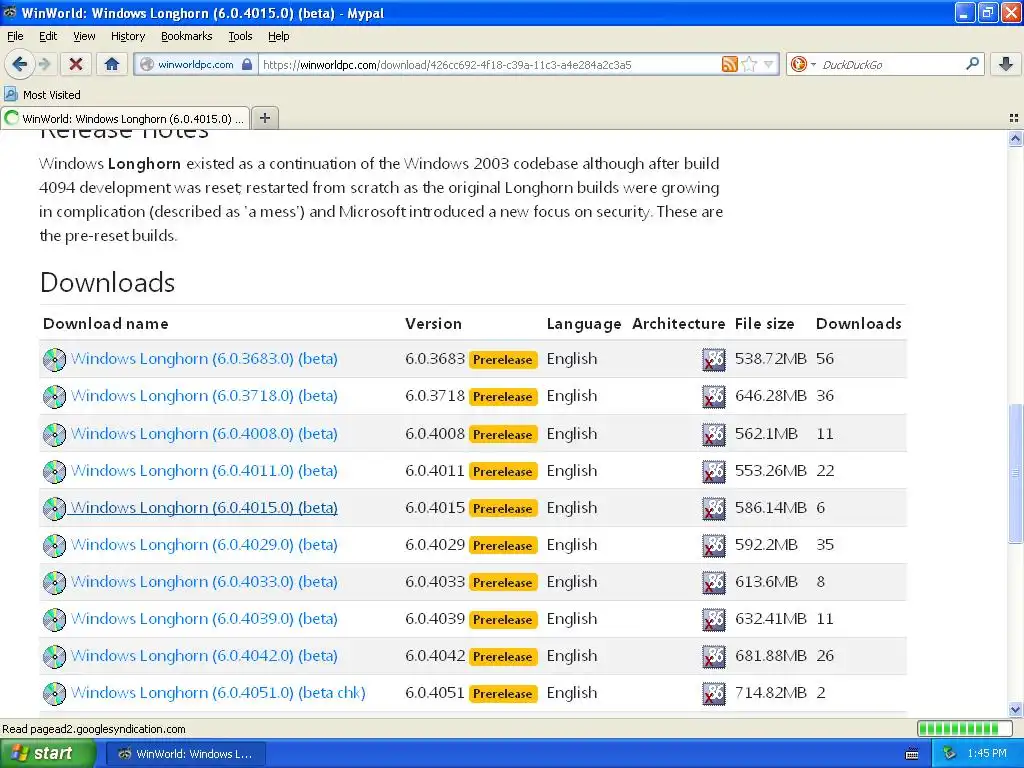Open the View menu

tap(84, 37)
